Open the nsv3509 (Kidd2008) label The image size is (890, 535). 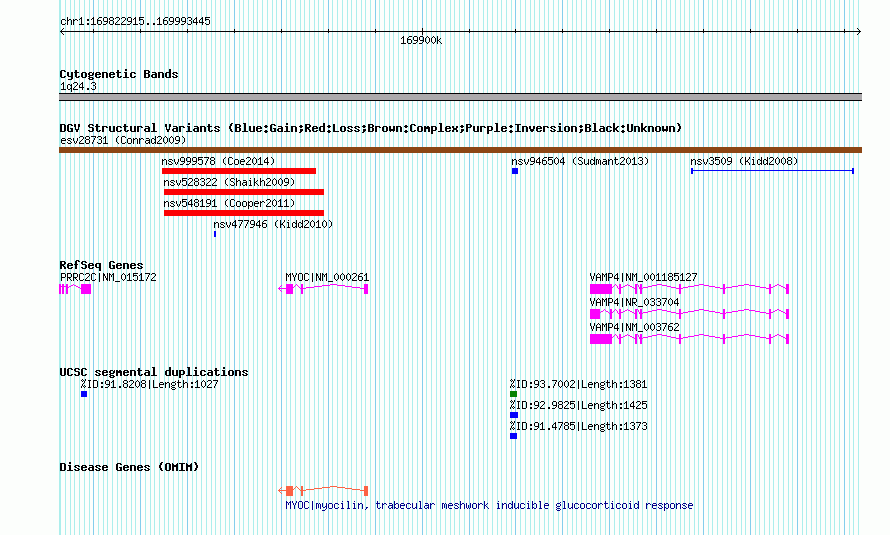click(744, 161)
